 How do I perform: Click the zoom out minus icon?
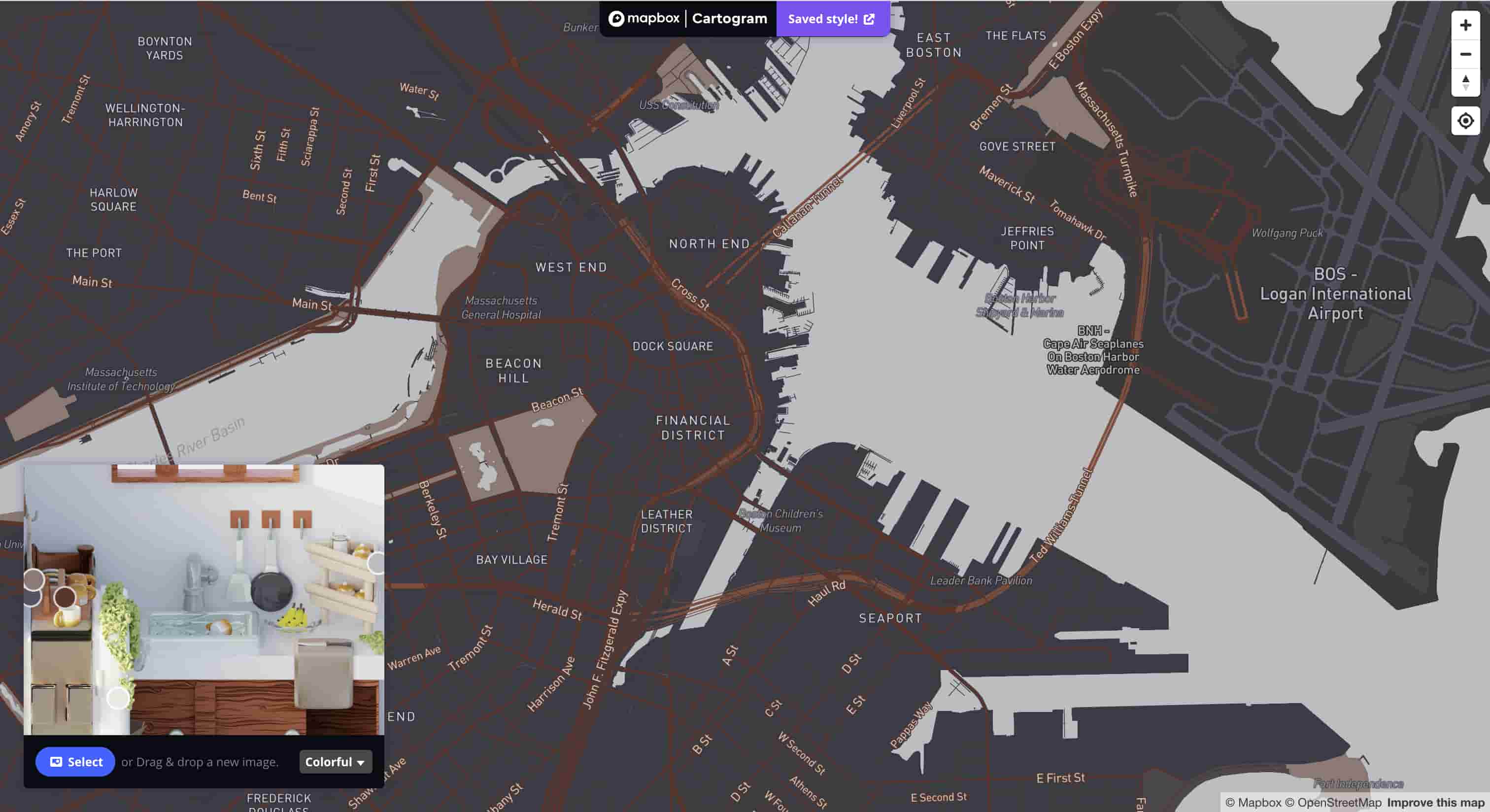tap(1466, 55)
